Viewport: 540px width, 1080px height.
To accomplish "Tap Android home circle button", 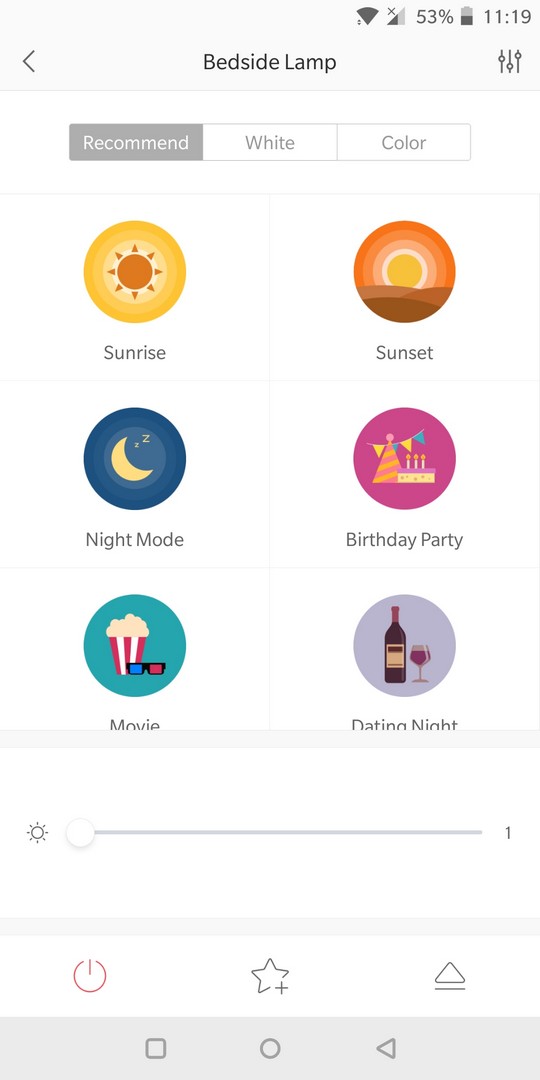I will pos(270,1048).
